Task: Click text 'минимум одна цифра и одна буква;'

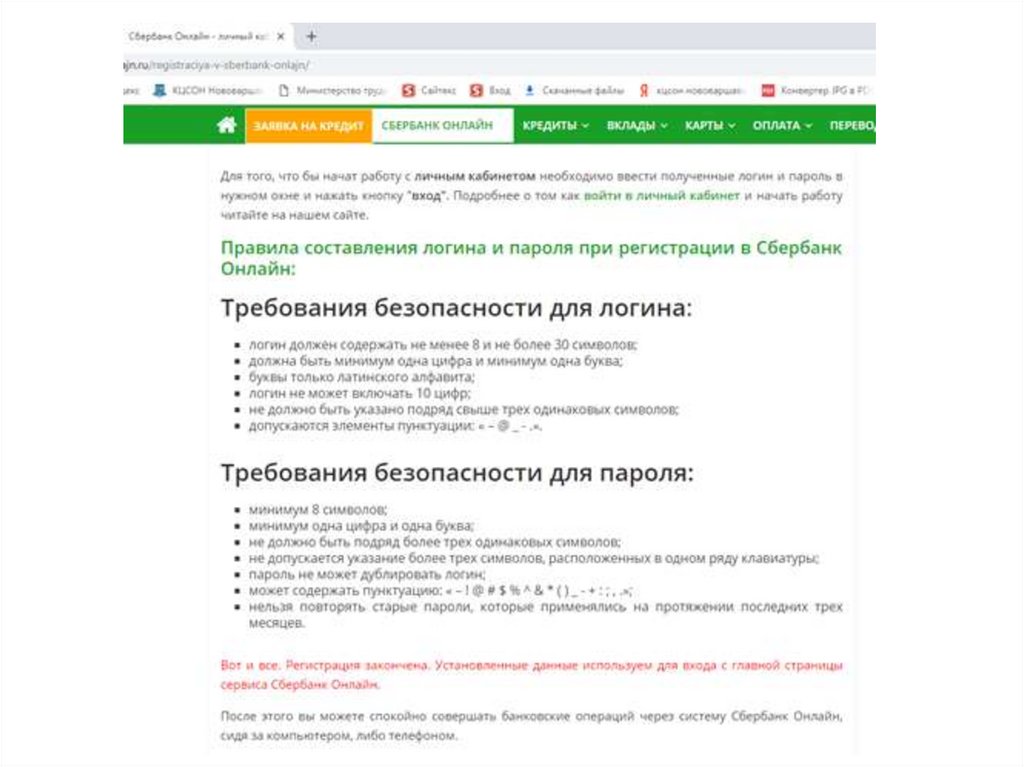Action: (361, 526)
